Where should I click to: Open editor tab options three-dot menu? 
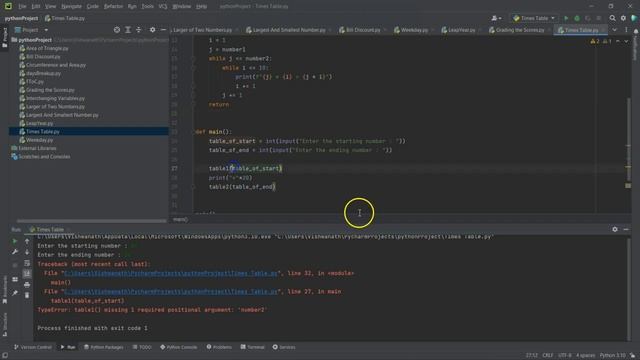point(626,30)
